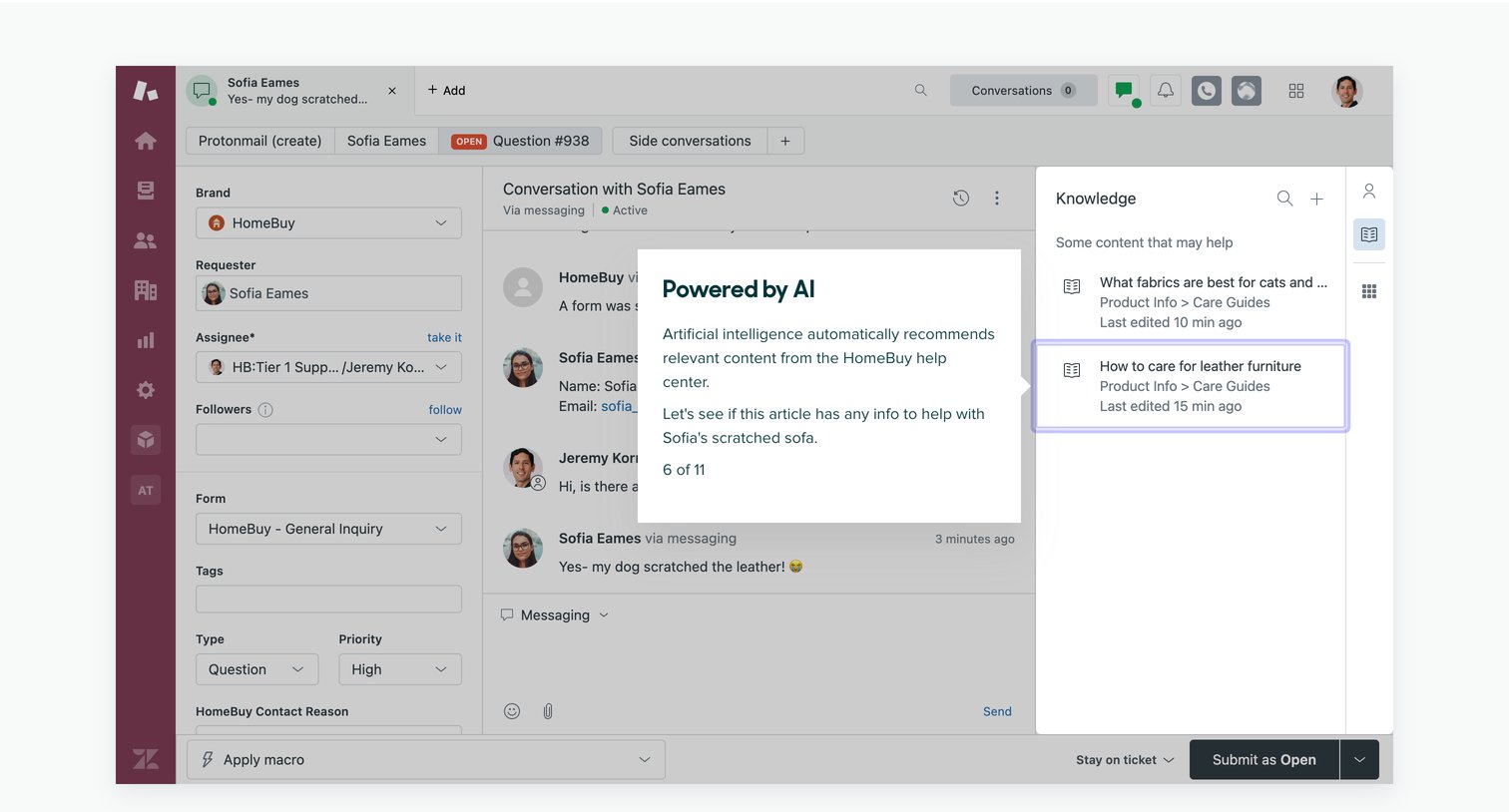Viewport: 1509px width, 812px height.
Task: Open the Apps grid icon in right rail
Action: tap(1369, 291)
